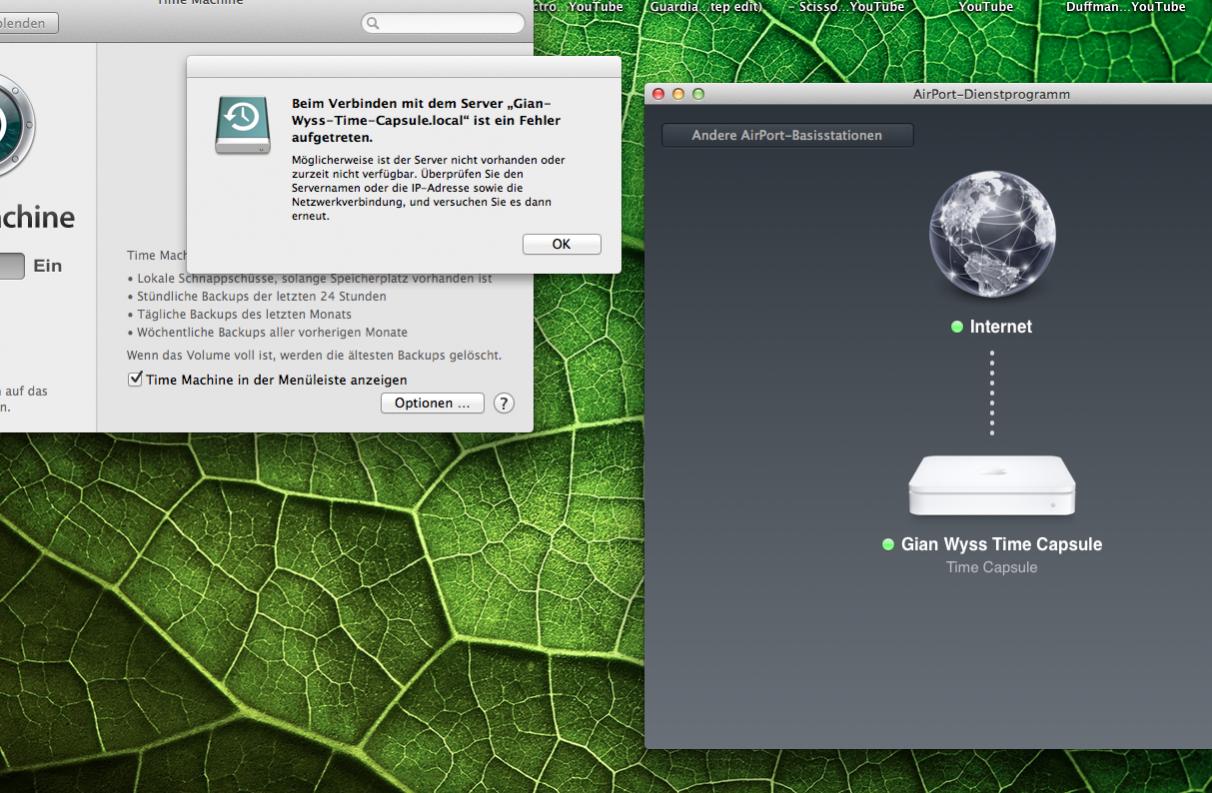Click the Gian Wyss Time Capsule label
The width and height of the screenshot is (1212, 793).
[1001, 545]
